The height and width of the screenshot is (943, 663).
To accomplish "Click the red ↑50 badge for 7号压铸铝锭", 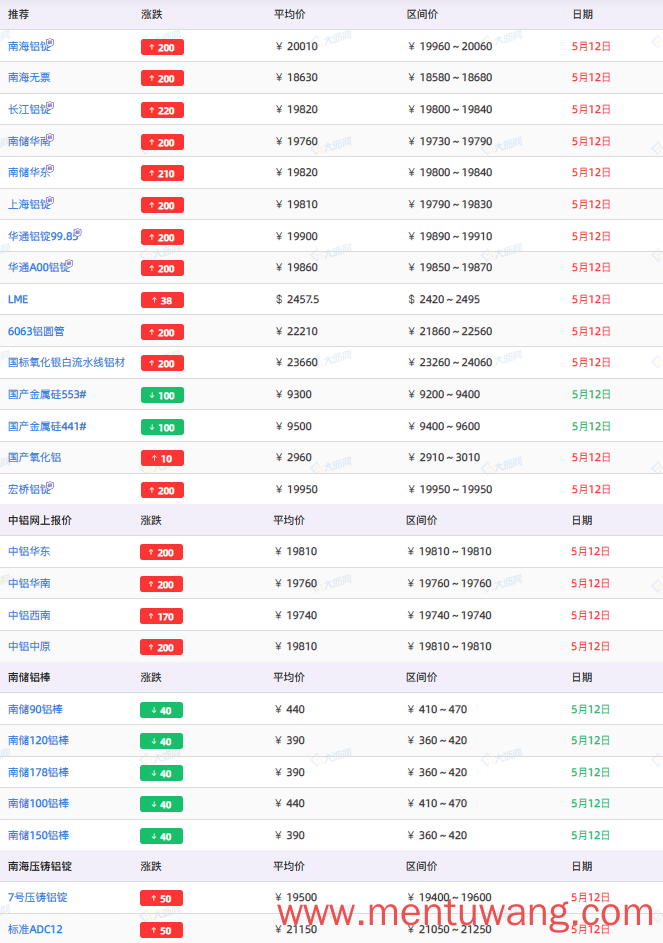I will 161,898.
